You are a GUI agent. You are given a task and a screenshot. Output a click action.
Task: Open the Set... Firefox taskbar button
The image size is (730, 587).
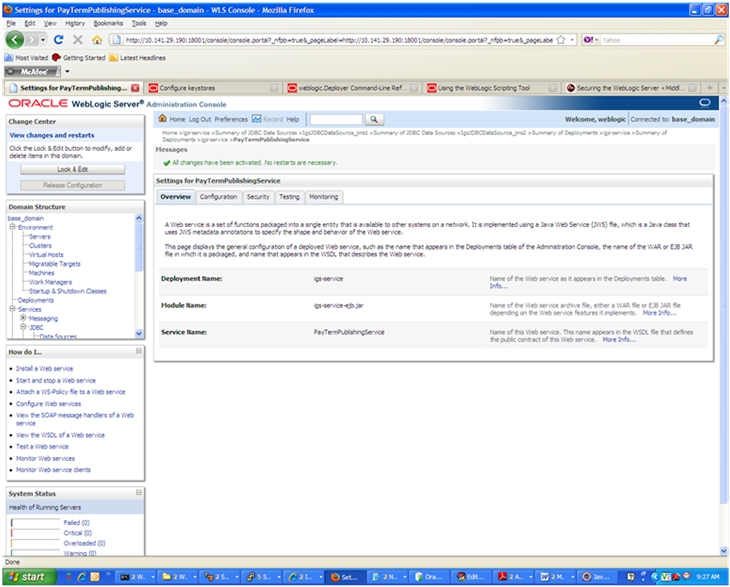[345, 577]
